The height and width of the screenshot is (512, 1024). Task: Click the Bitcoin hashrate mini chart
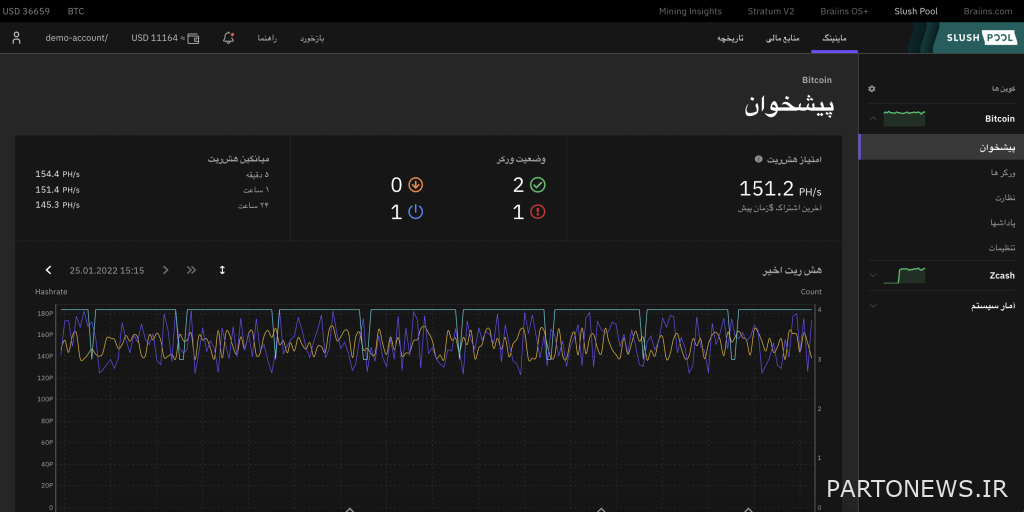[904, 118]
